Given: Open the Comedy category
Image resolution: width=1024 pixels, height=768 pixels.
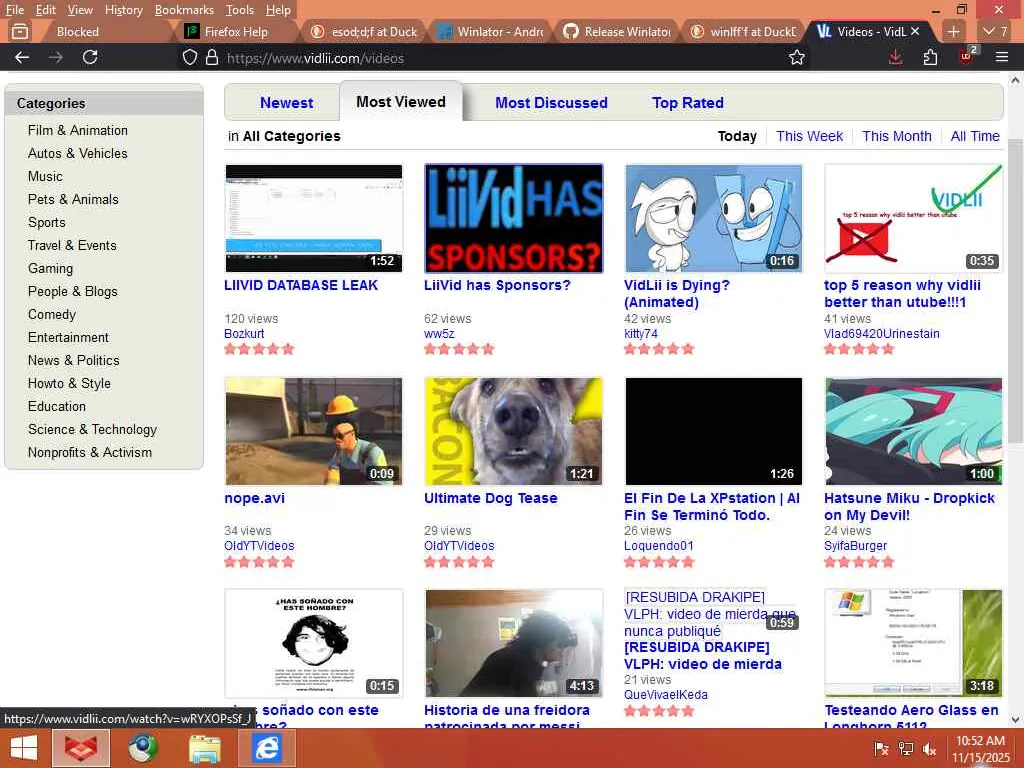Looking at the screenshot, I should 52,314.
